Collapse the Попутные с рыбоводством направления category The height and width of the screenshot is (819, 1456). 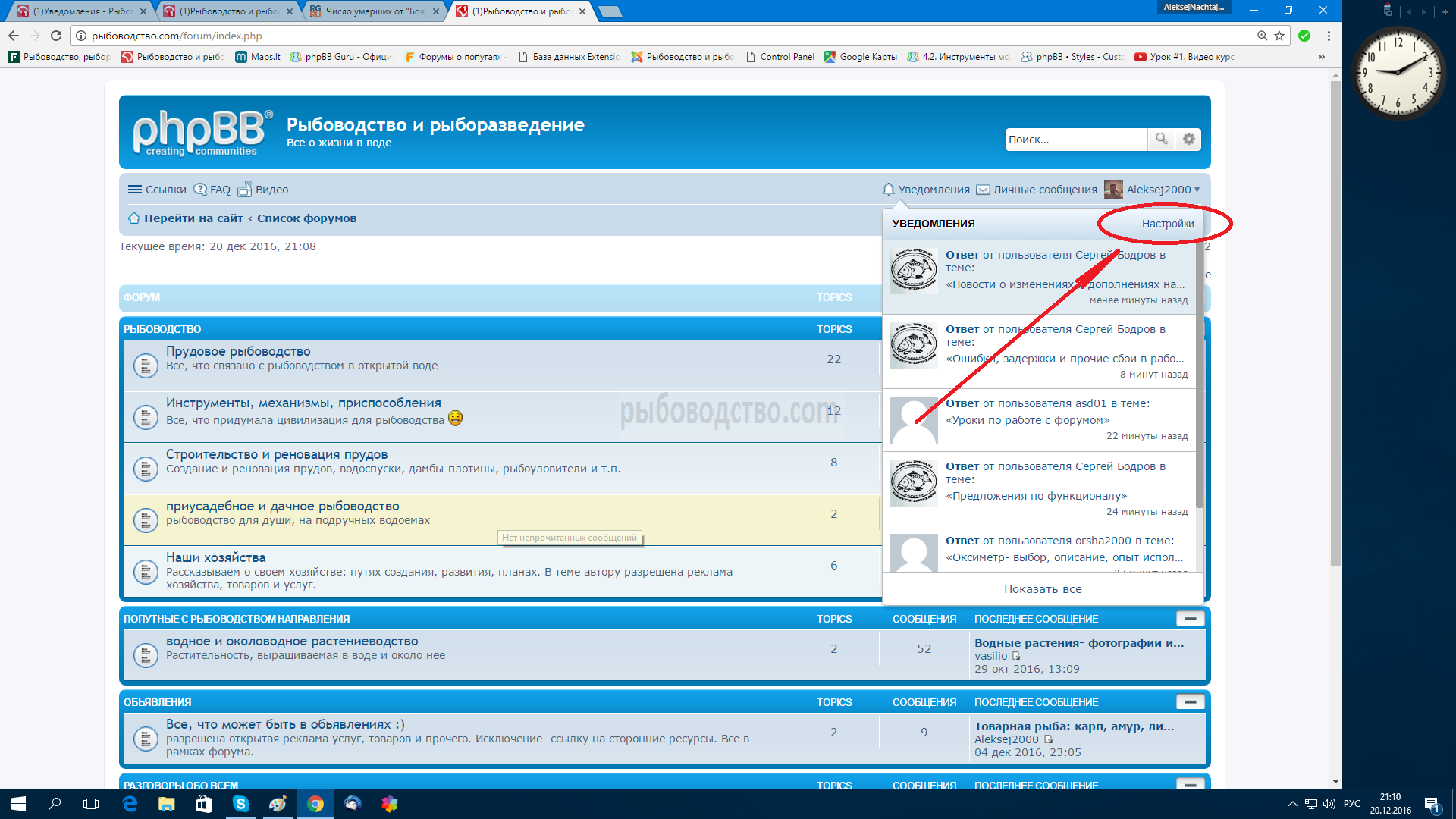[1190, 619]
